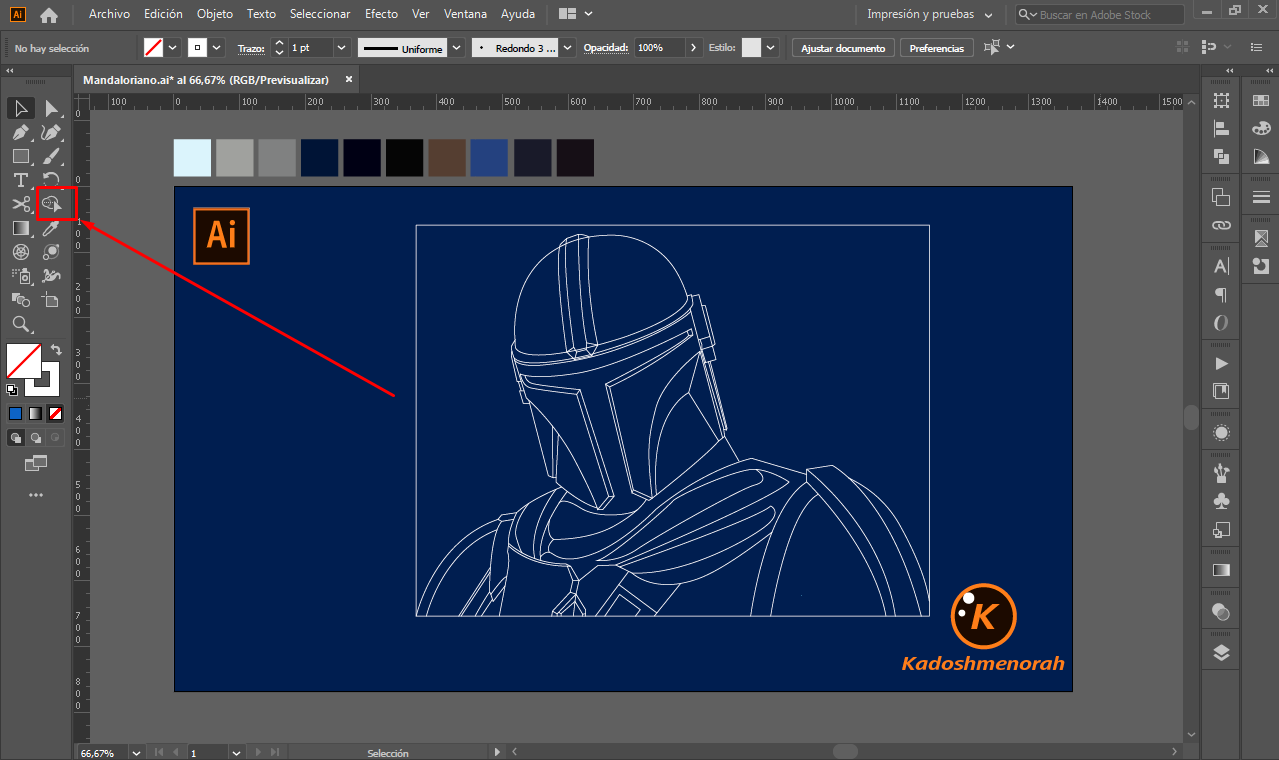Select the Scissors tool

(x=20, y=204)
